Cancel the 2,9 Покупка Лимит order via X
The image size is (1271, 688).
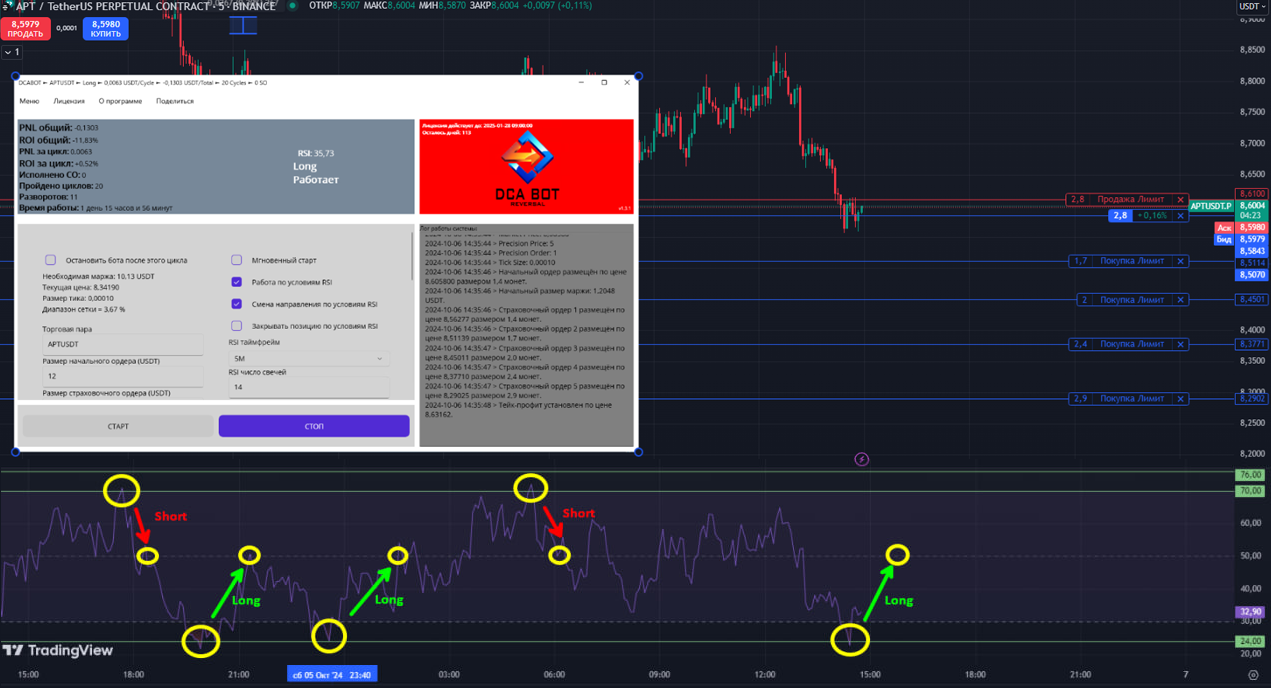(1181, 399)
